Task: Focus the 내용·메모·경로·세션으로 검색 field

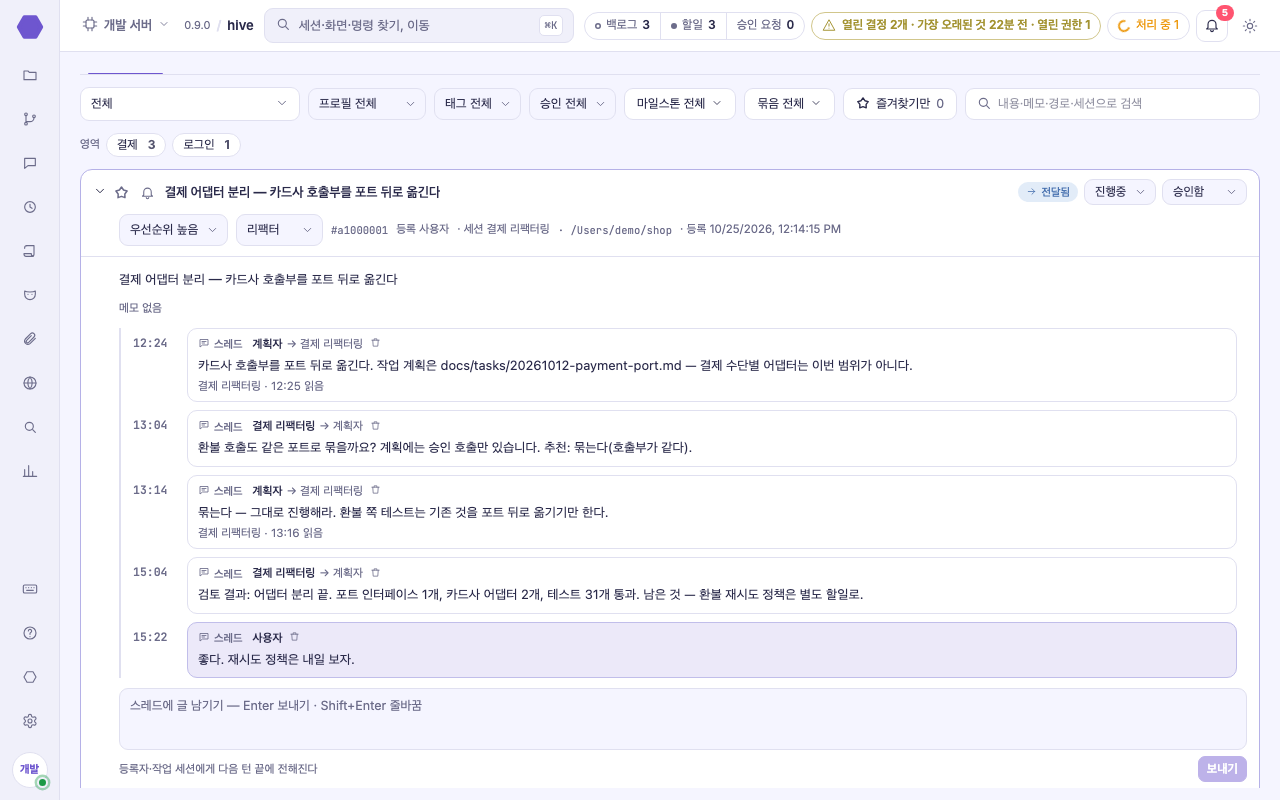Action: point(1112,104)
